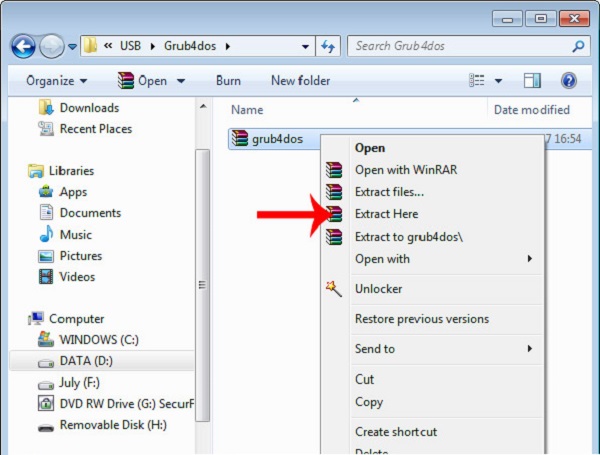Select the grub4dos archive file
The width and height of the screenshot is (600, 455).
click(267, 139)
